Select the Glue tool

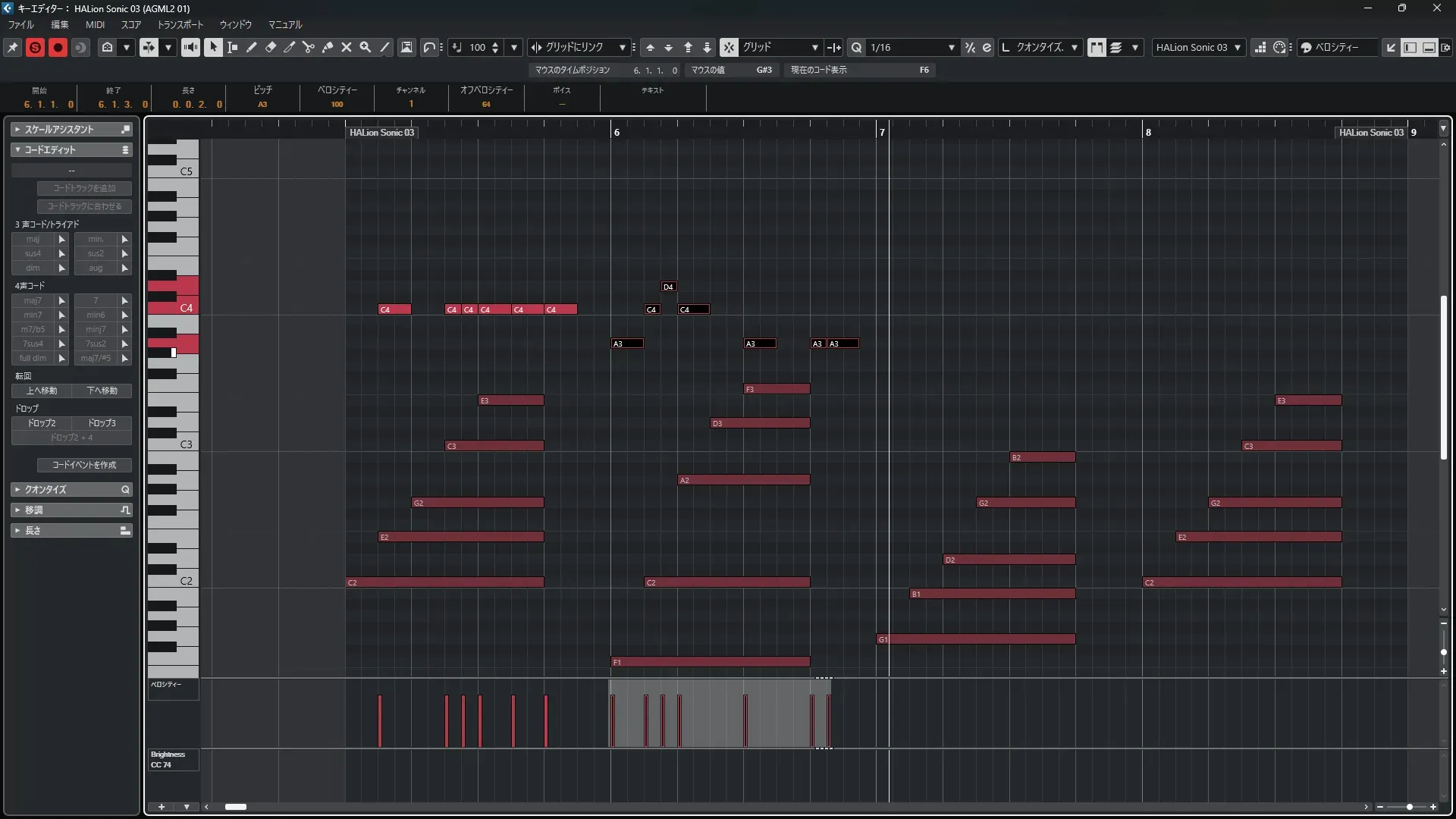(x=327, y=47)
